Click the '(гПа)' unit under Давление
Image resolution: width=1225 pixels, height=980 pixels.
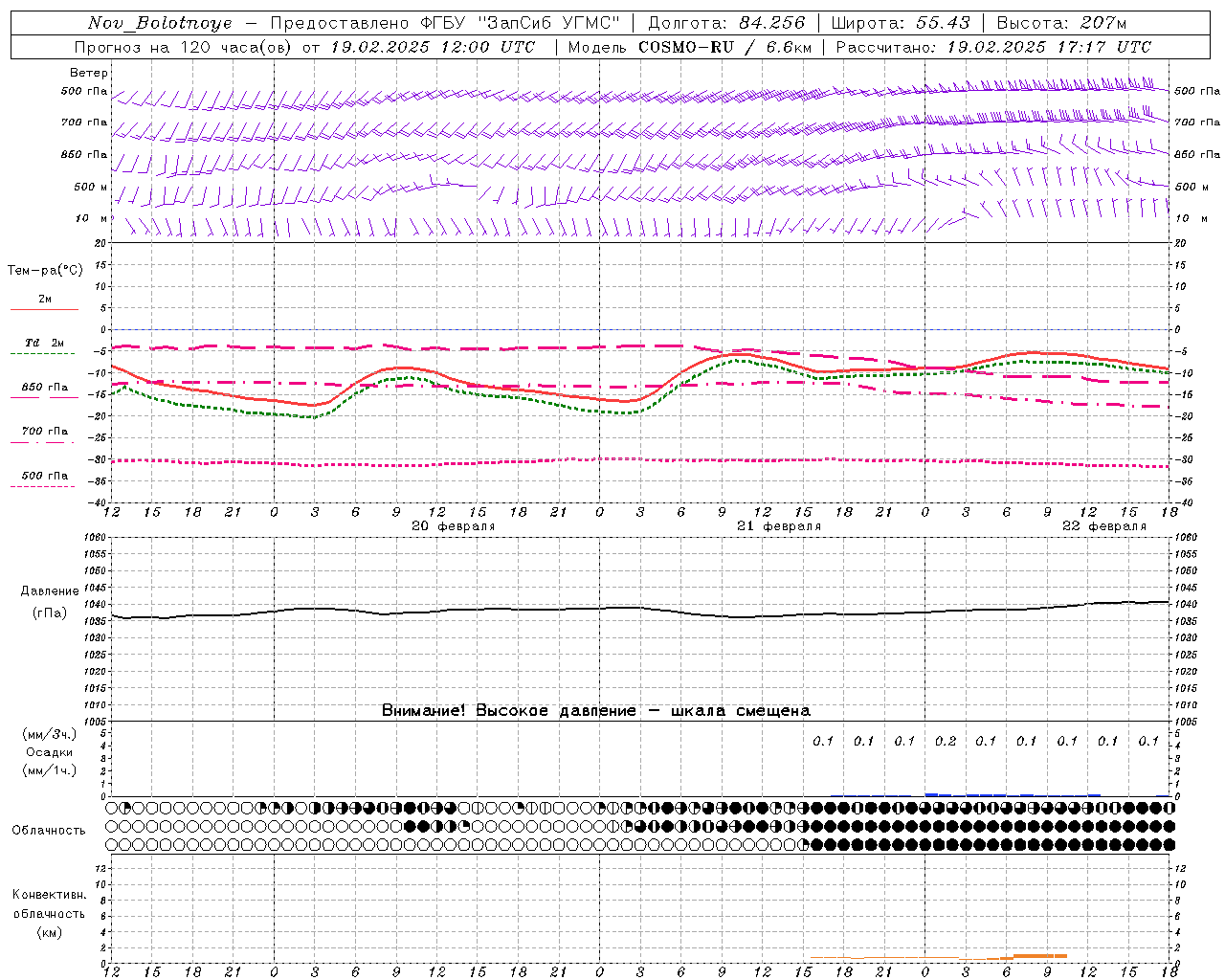click(x=50, y=612)
